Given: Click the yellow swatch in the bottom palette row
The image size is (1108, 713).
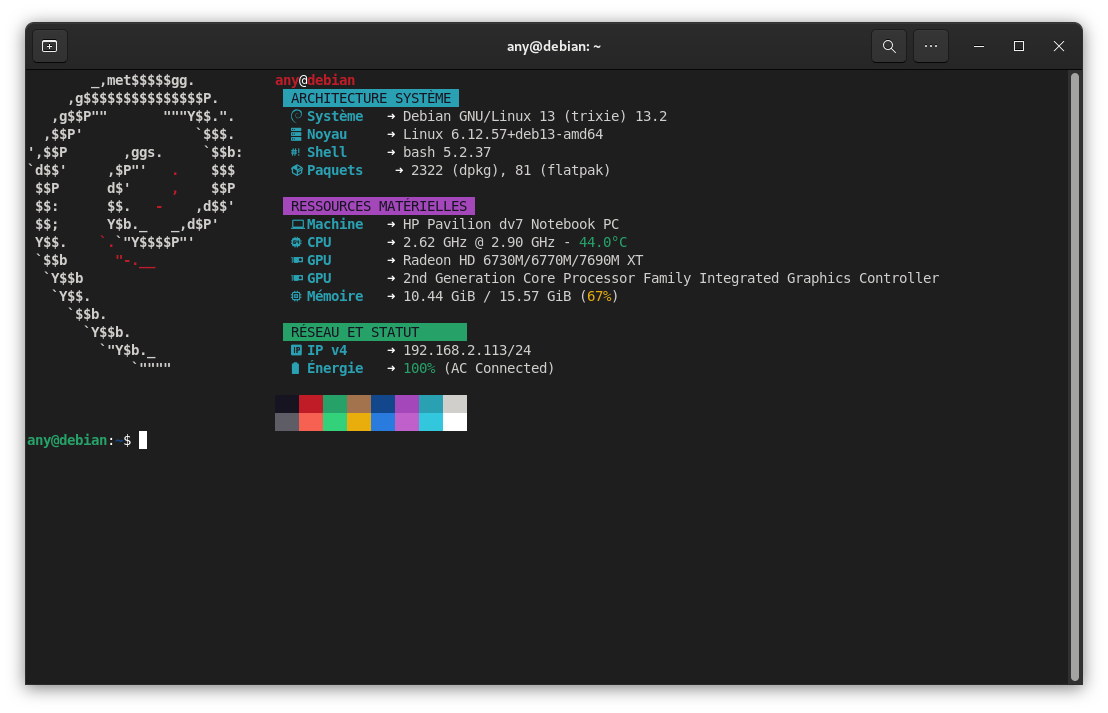Looking at the screenshot, I should point(359,422).
